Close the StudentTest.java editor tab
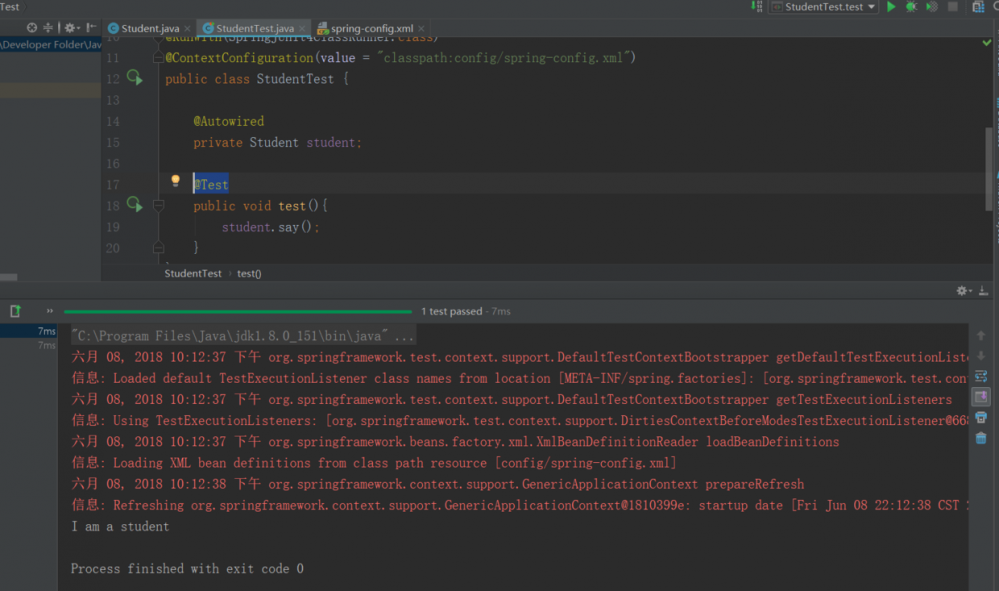Viewport: 999px width, 591px height. point(302,29)
